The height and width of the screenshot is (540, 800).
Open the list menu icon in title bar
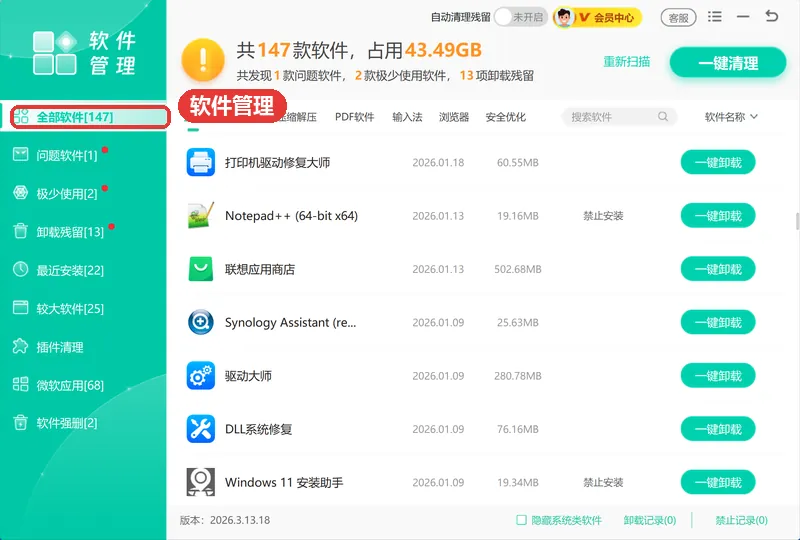point(715,17)
